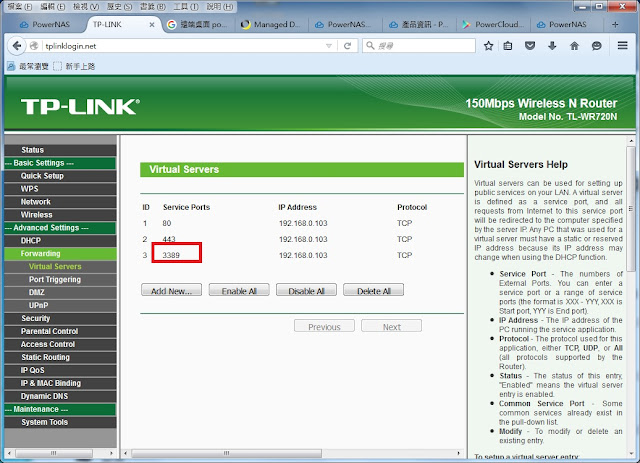Click the Next page button
Image resolution: width=640 pixels, height=463 pixels.
[391, 326]
